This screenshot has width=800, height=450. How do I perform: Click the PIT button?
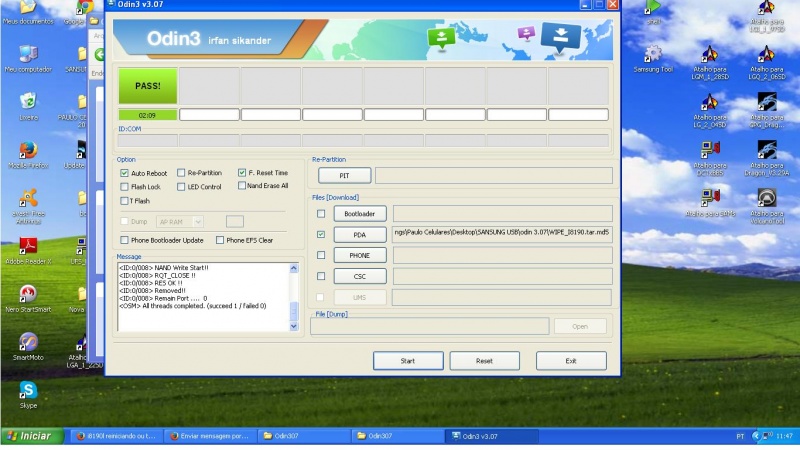tap(344, 176)
